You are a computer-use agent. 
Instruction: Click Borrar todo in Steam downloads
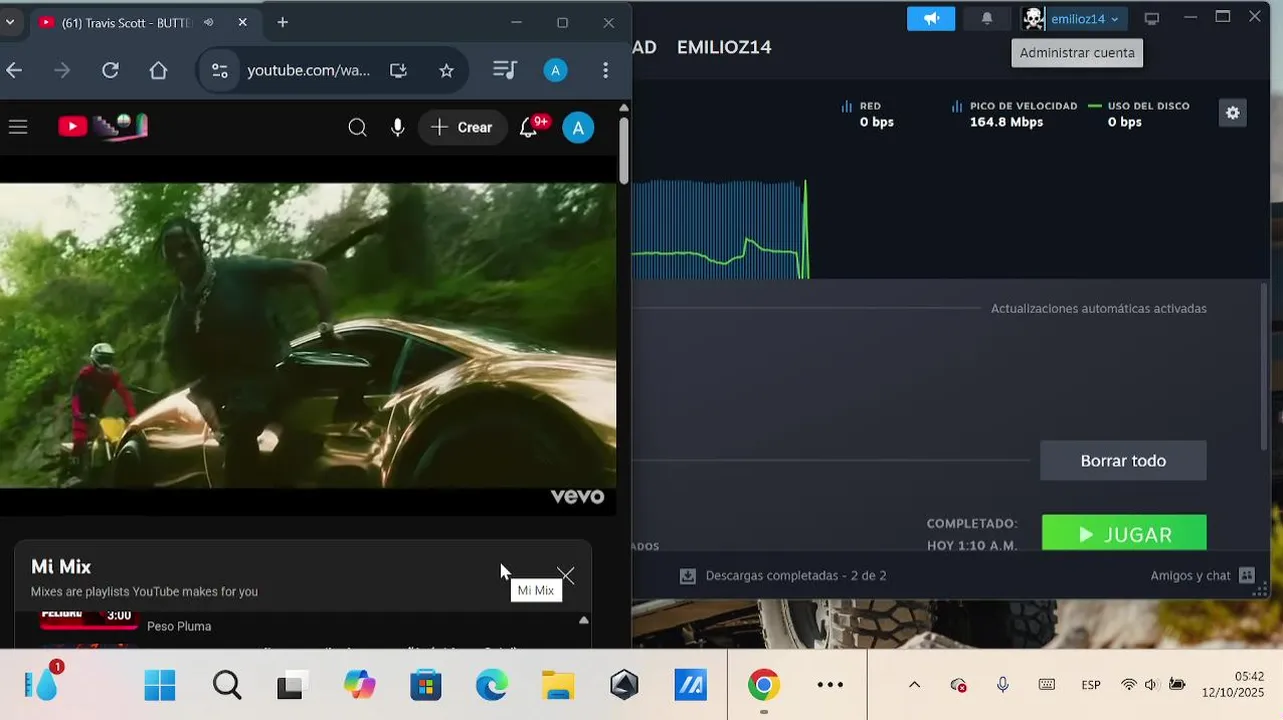point(1123,461)
